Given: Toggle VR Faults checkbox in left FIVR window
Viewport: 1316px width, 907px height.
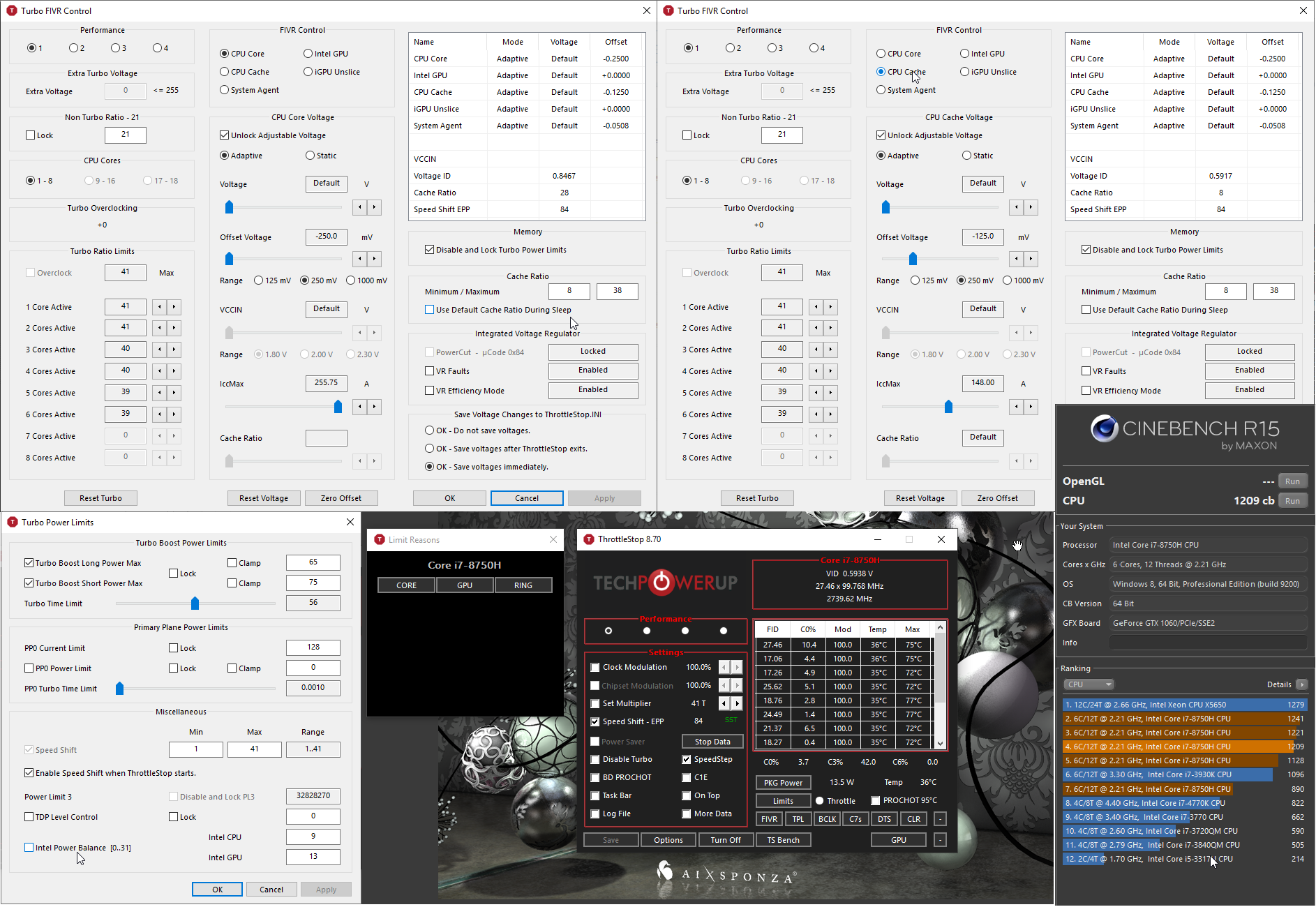Looking at the screenshot, I should coord(430,371).
